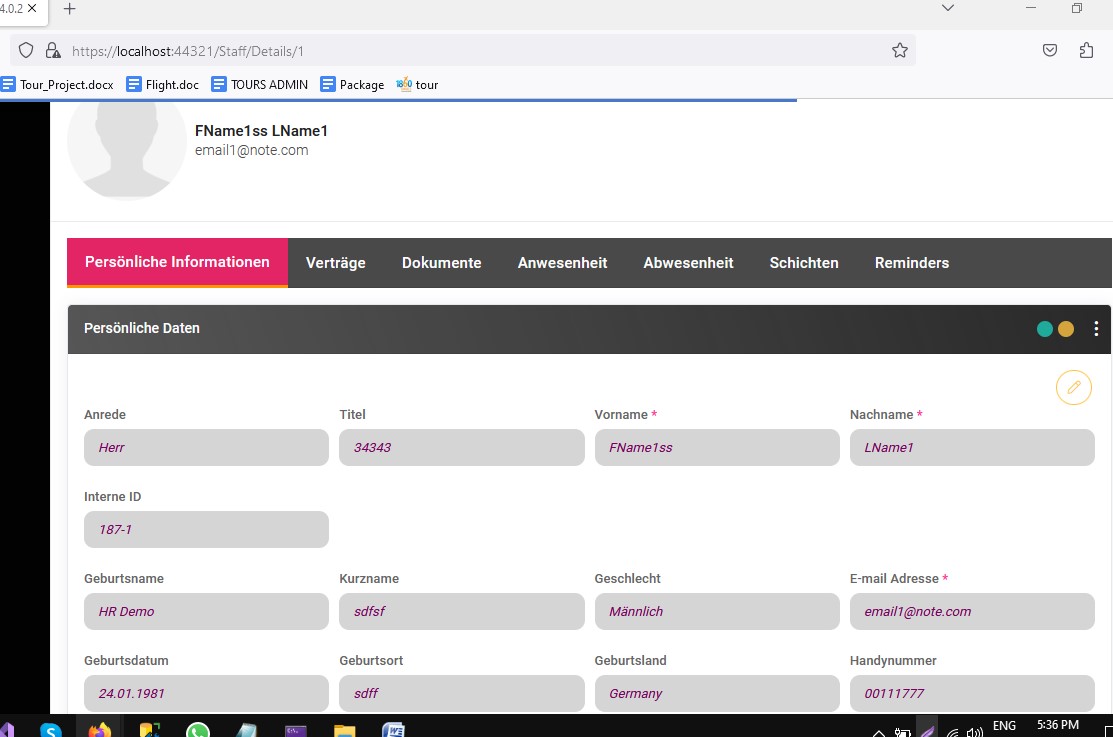Go to the Schichten tab
The width and height of the screenshot is (1113, 737).
[x=804, y=263]
